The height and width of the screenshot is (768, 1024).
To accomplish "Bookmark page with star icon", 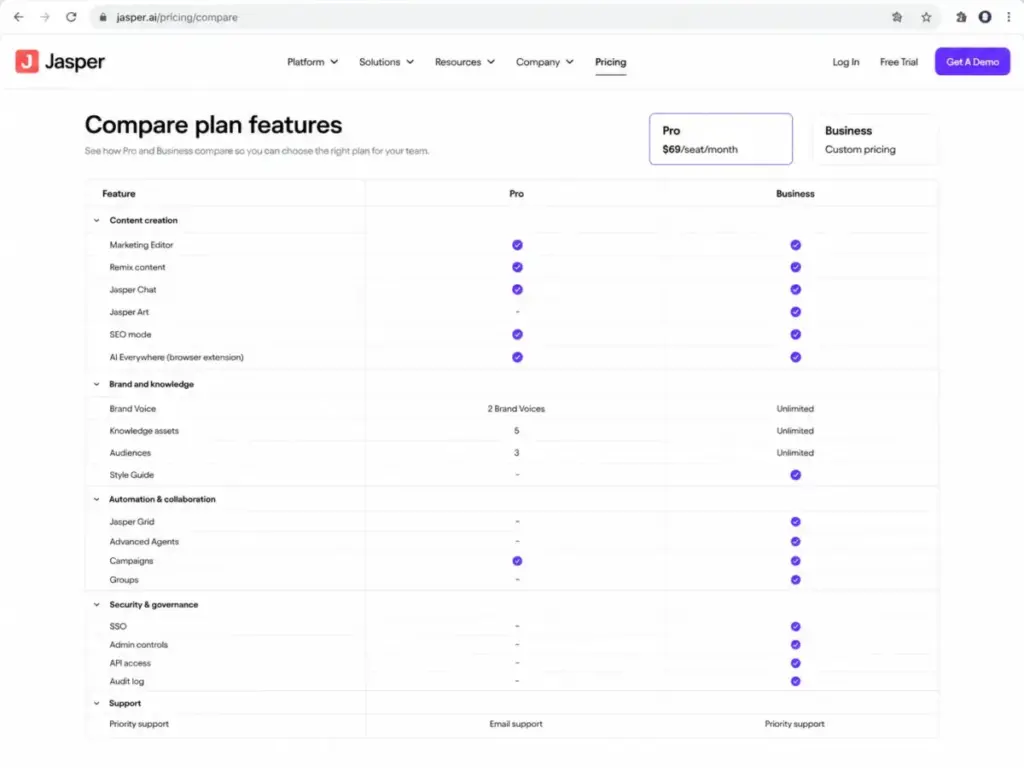I will click(926, 18).
